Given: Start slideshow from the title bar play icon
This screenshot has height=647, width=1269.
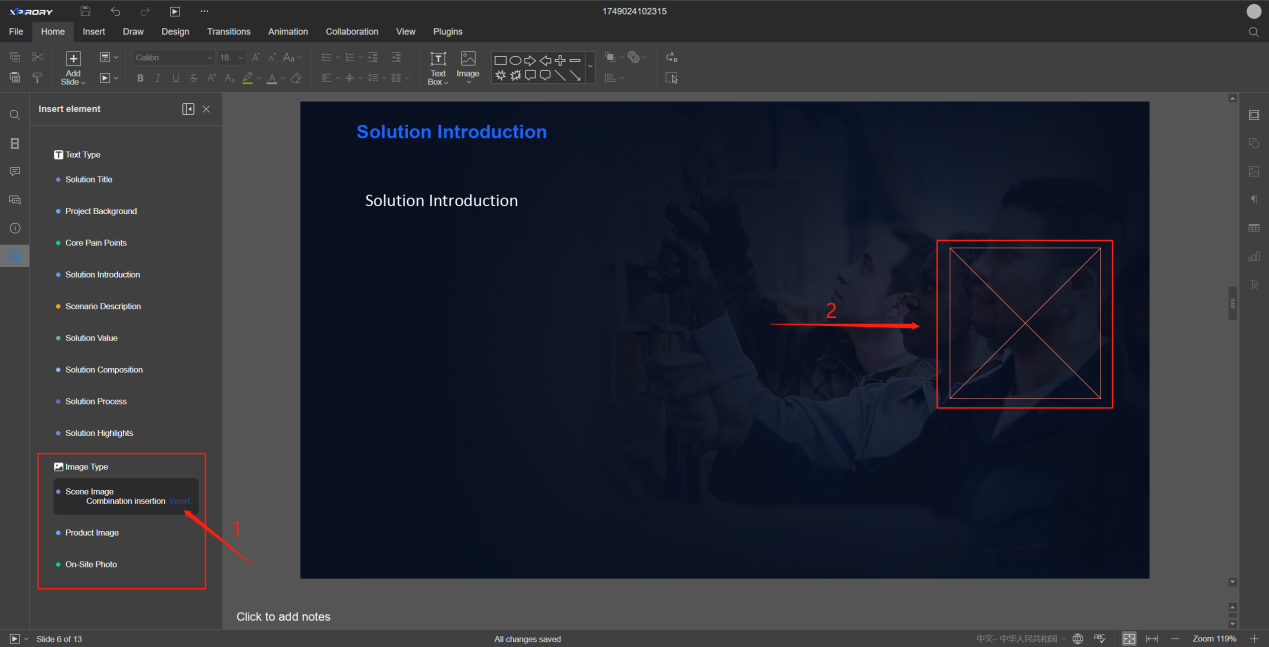Looking at the screenshot, I should click(175, 11).
